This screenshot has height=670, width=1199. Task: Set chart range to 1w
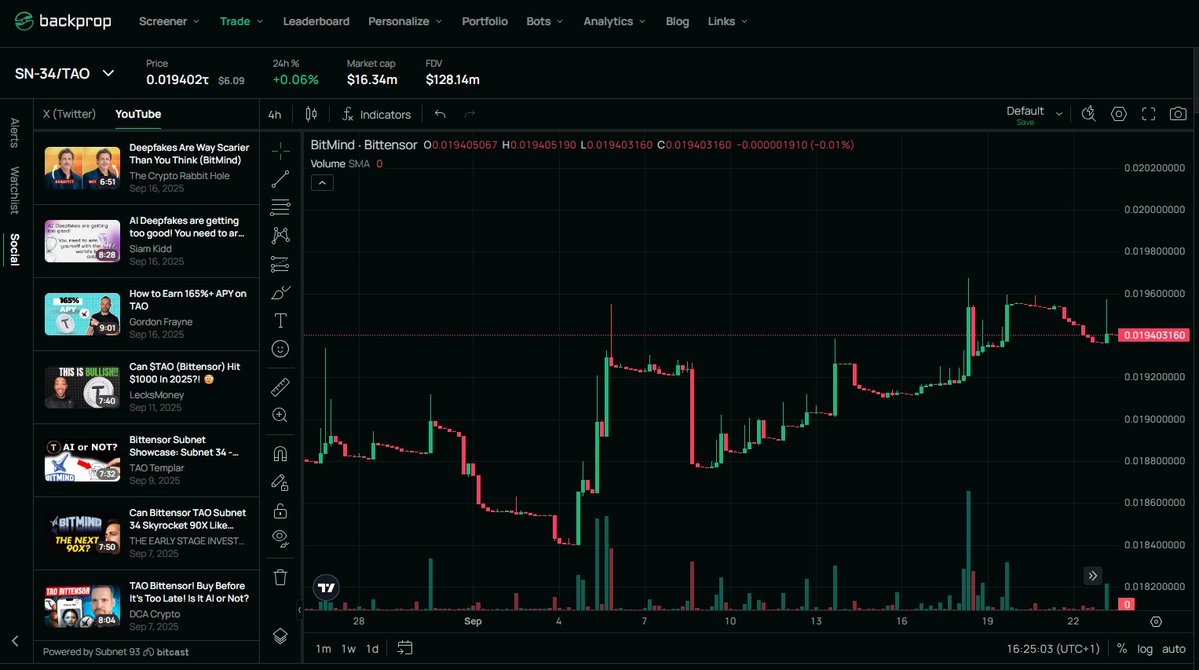coord(349,649)
